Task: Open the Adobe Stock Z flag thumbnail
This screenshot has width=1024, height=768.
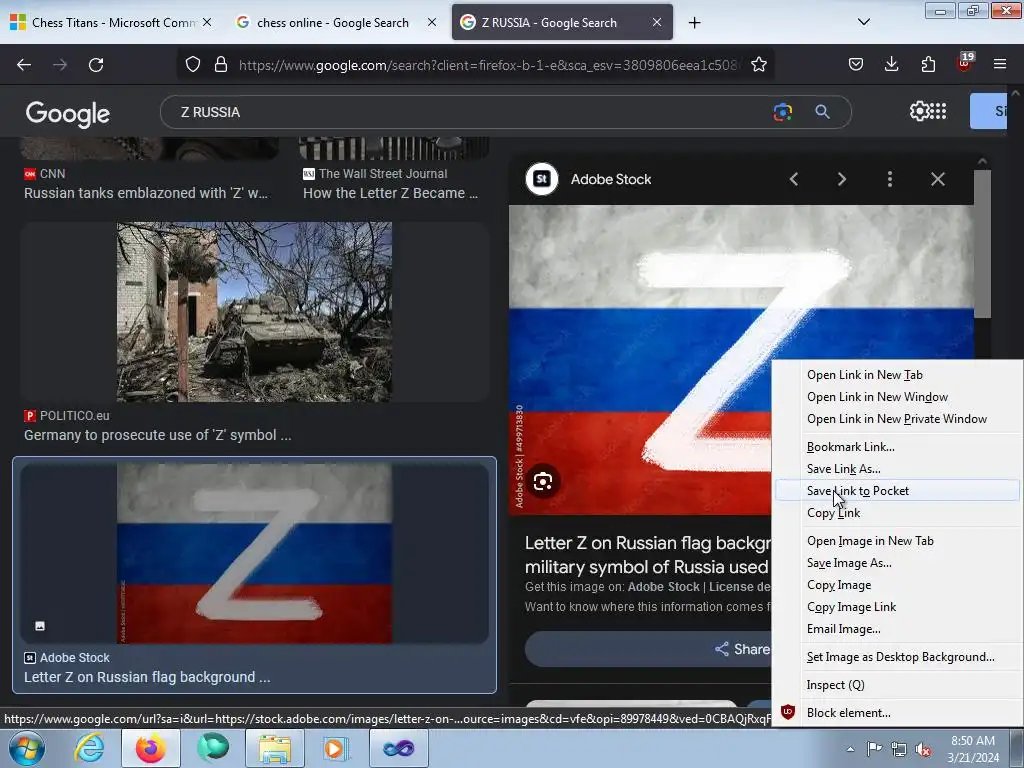Action: pyautogui.click(x=254, y=553)
